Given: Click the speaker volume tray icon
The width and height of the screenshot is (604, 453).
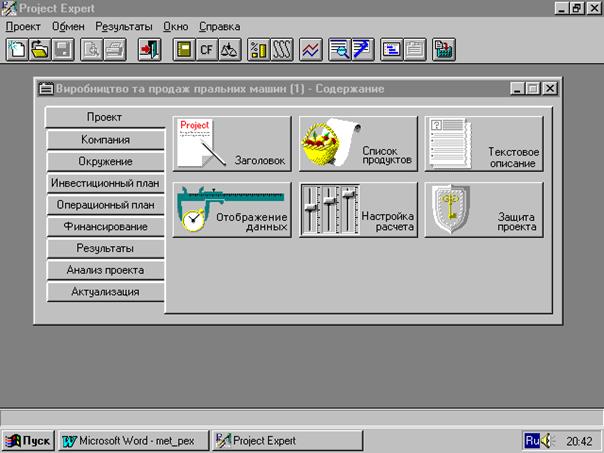Looking at the screenshot, I should (547, 440).
